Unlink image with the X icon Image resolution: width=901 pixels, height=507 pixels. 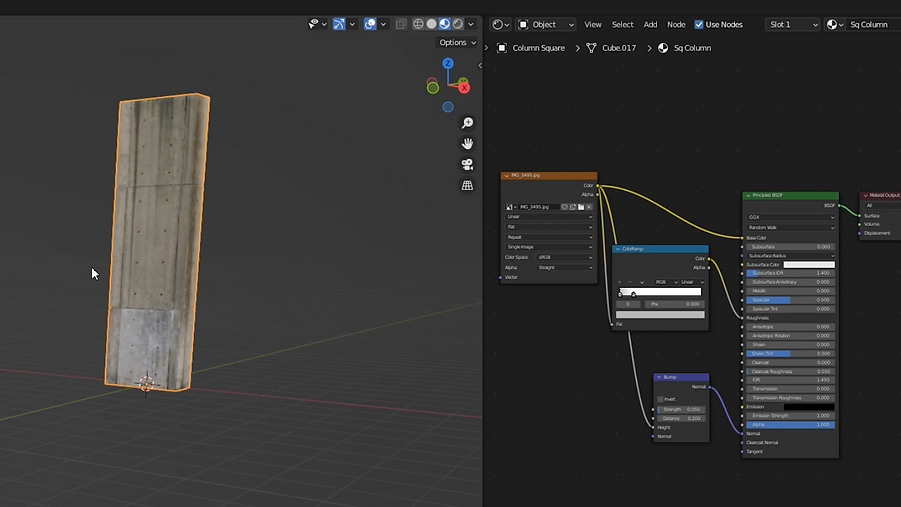(588, 207)
